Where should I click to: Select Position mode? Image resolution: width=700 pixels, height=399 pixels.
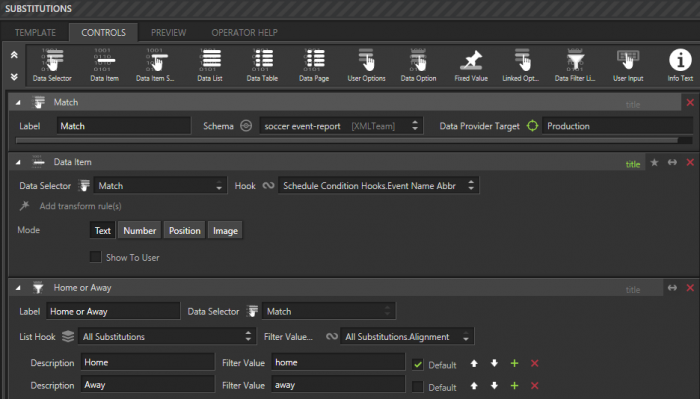tap(184, 230)
